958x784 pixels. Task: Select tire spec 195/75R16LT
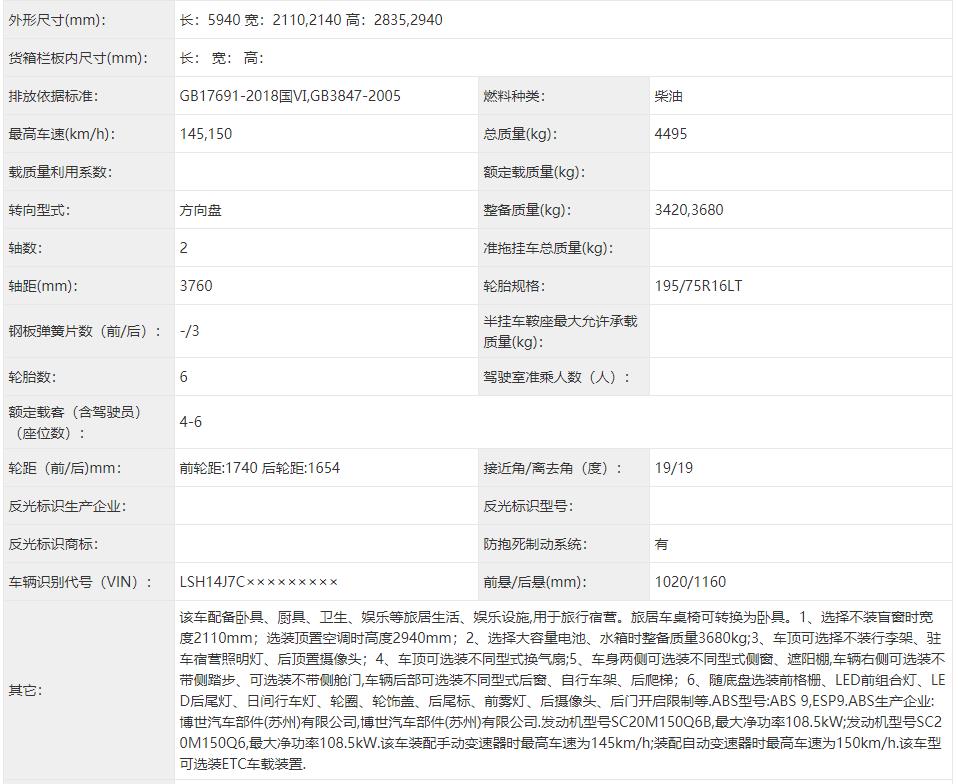point(698,286)
